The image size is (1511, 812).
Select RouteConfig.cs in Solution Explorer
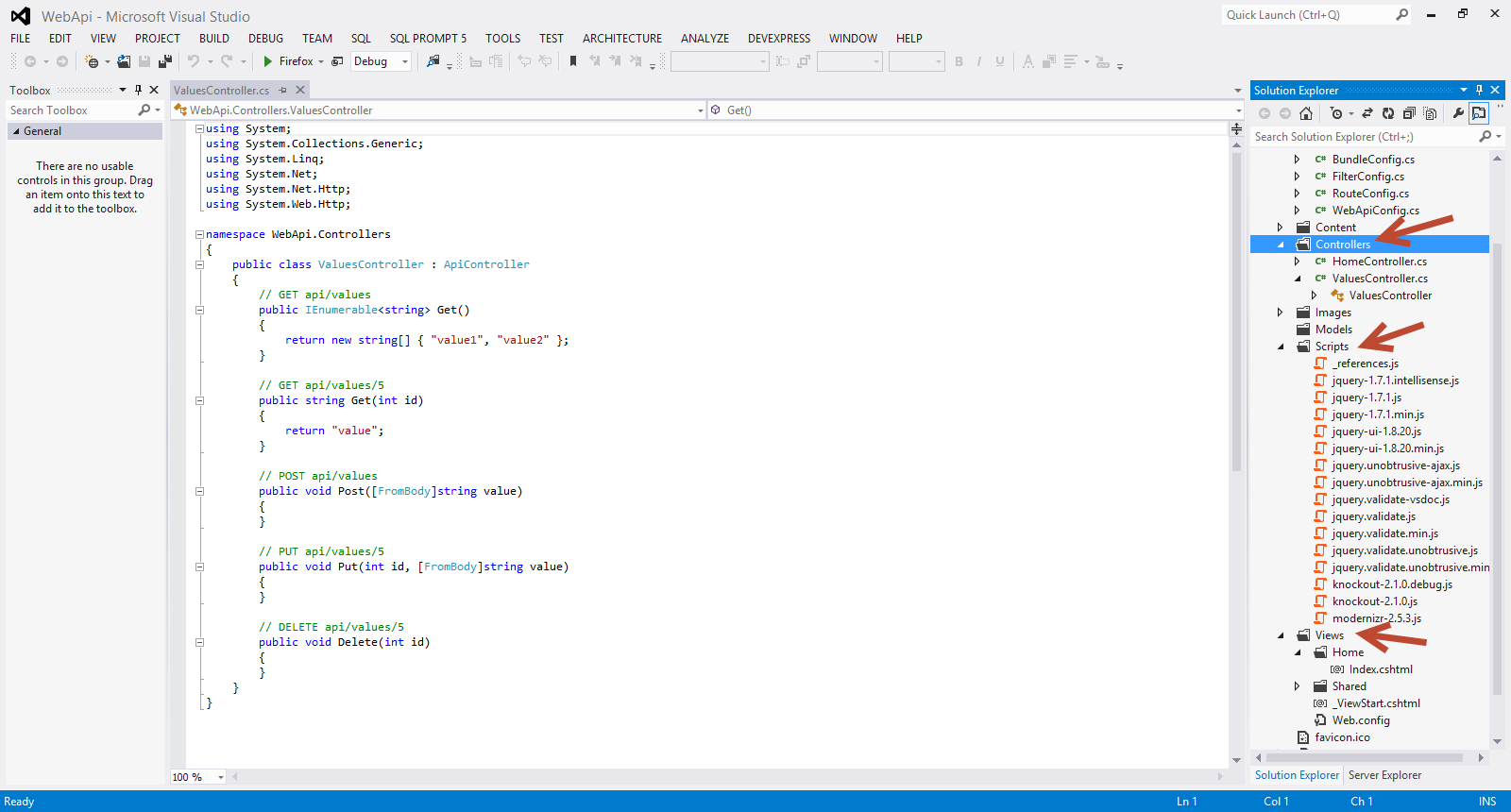coord(1370,194)
